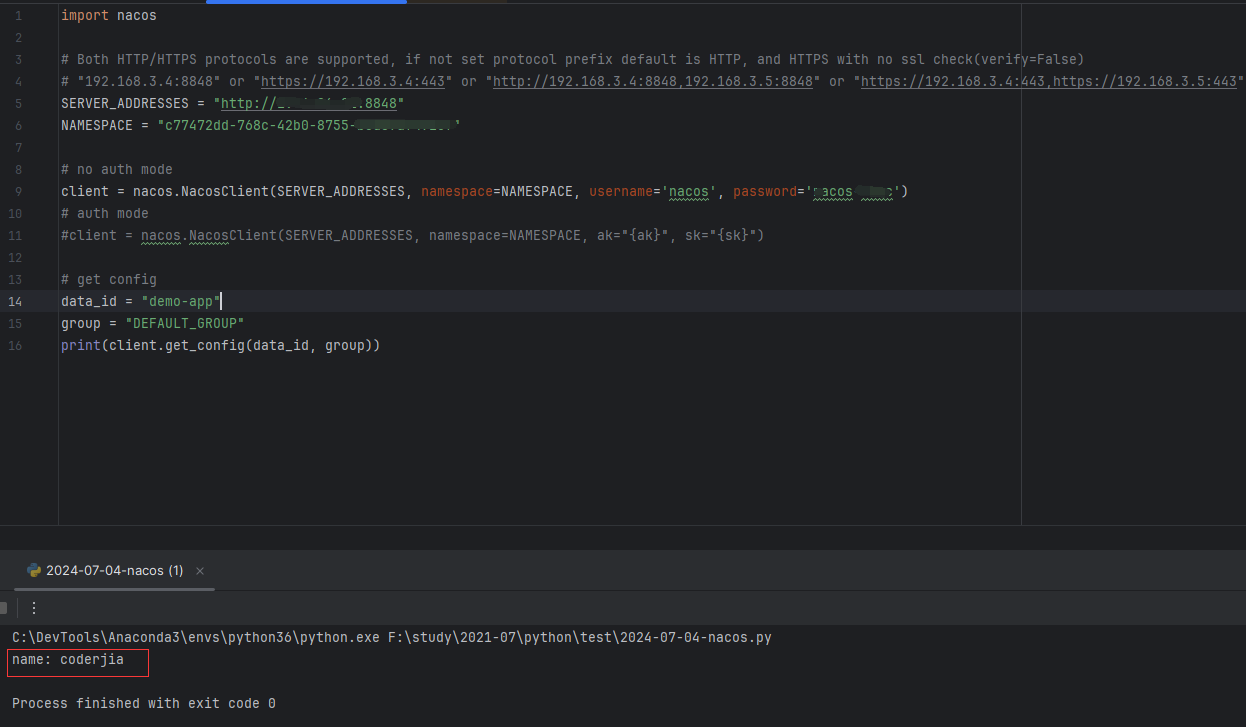Click the "DEFAULT_GROUP" string value
The height and width of the screenshot is (727, 1246).
point(185,323)
